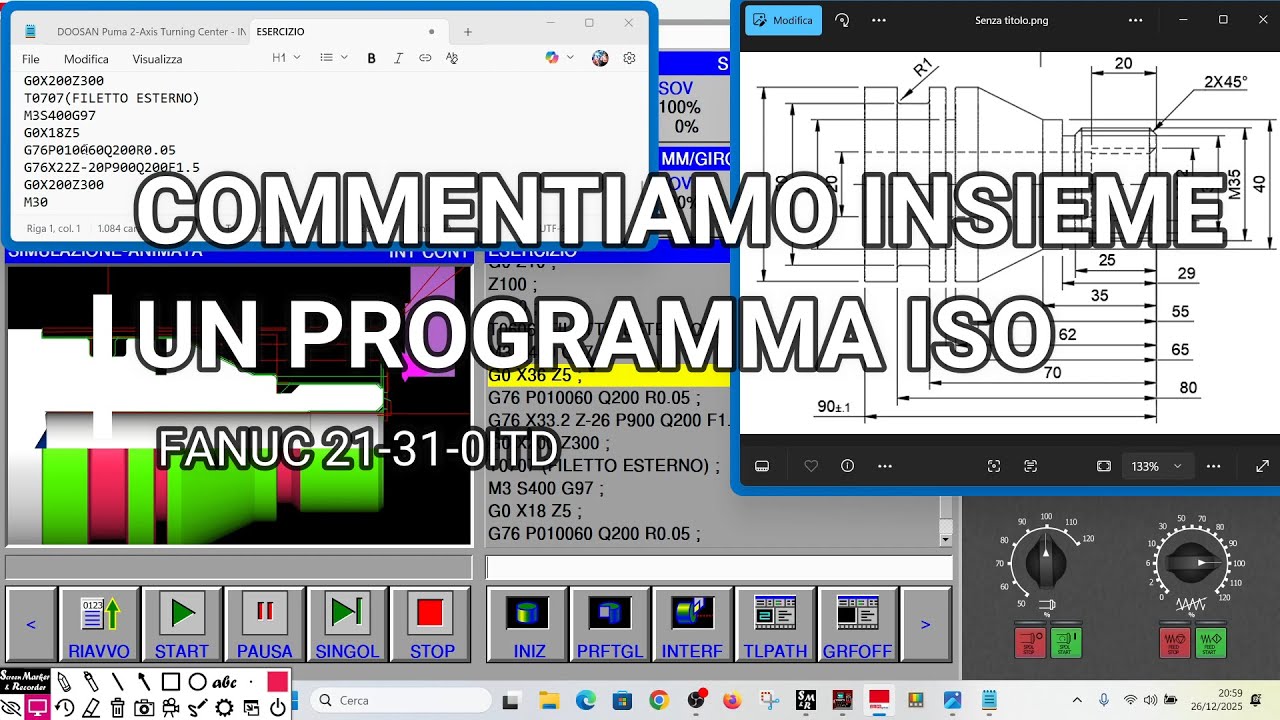The width and height of the screenshot is (1280, 720).
Task: Select the ellipse tool in Screen Marker
Action: 198,682
